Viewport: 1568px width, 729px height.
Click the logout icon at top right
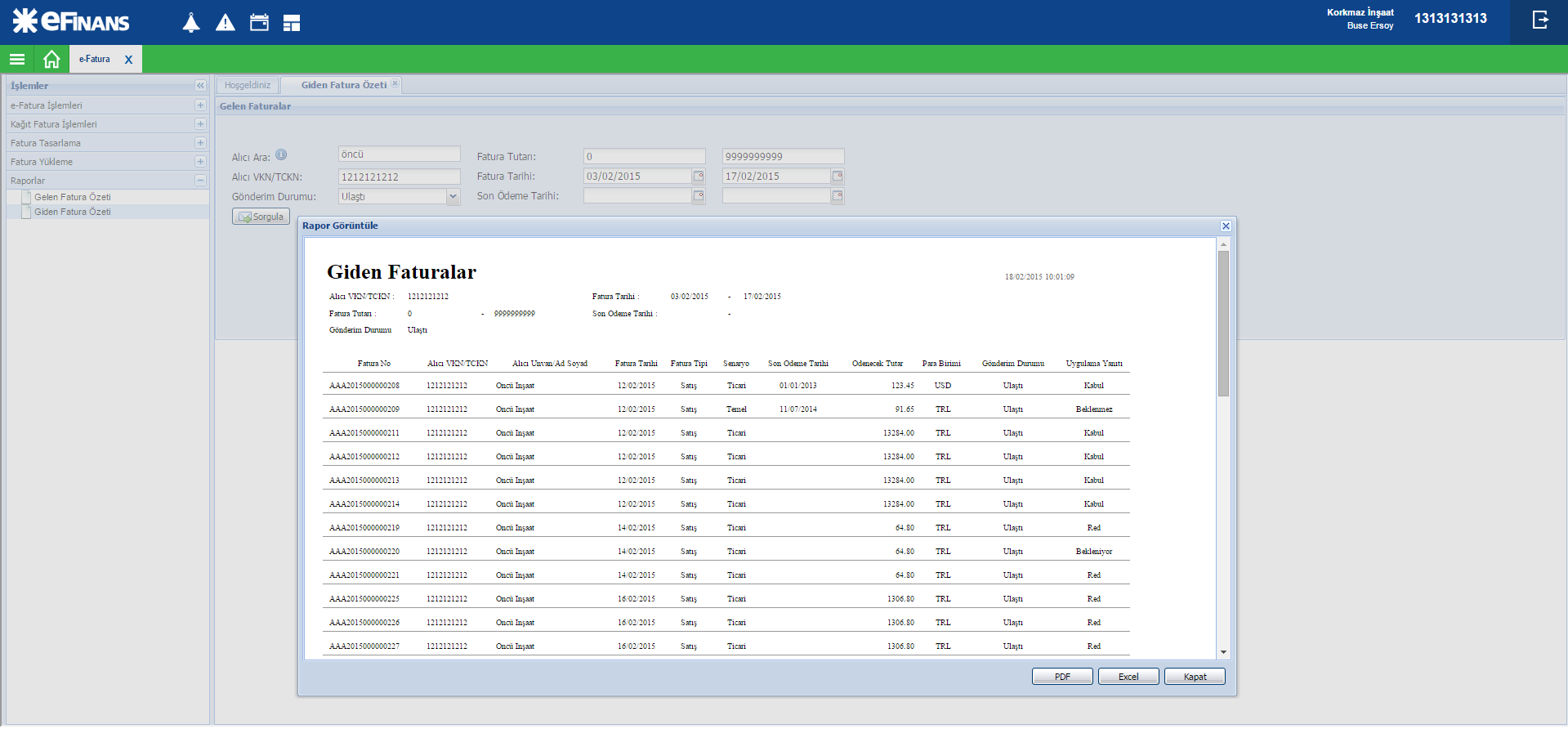click(x=1540, y=20)
